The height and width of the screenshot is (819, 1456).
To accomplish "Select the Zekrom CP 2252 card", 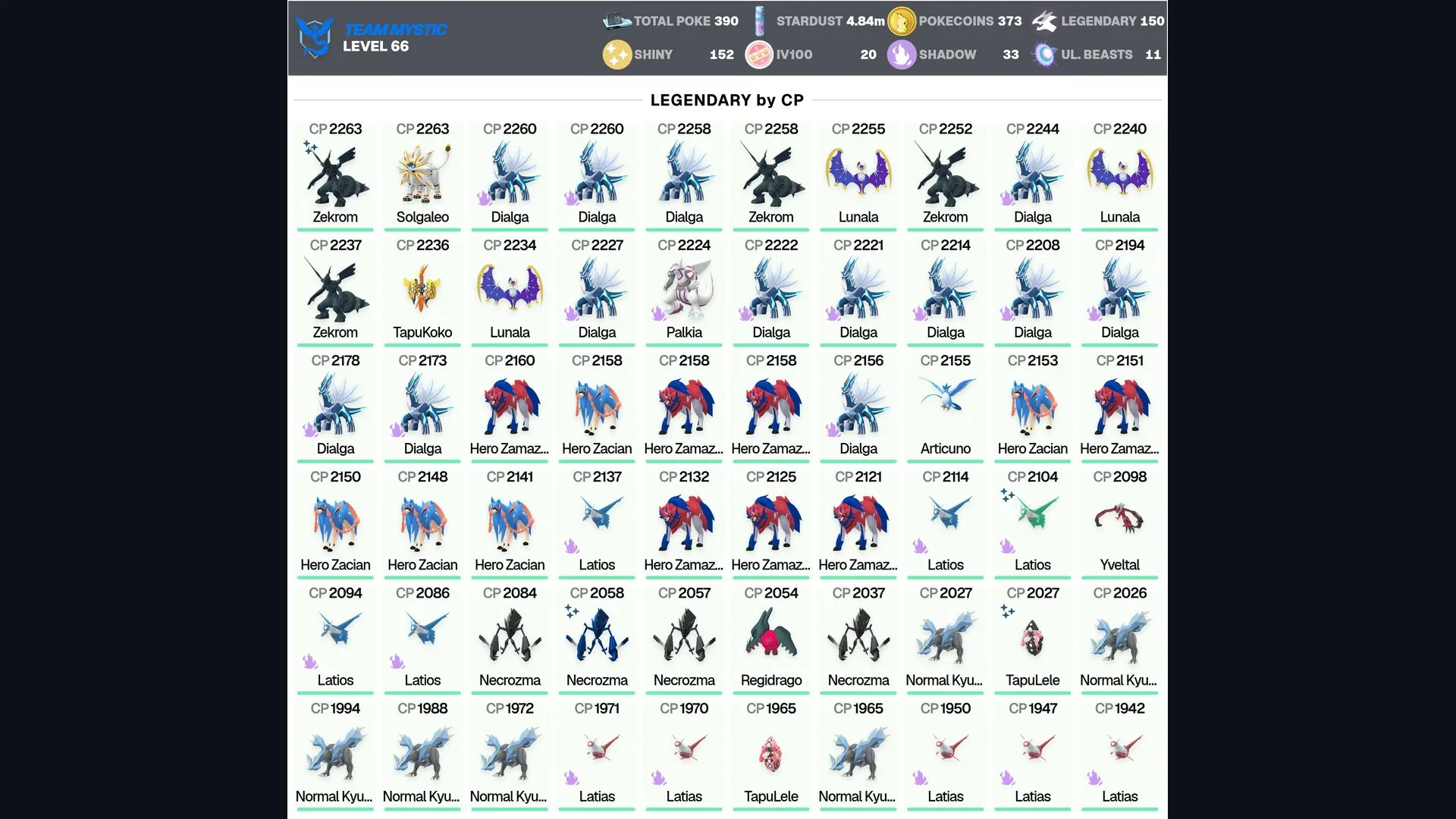I will (x=946, y=174).
